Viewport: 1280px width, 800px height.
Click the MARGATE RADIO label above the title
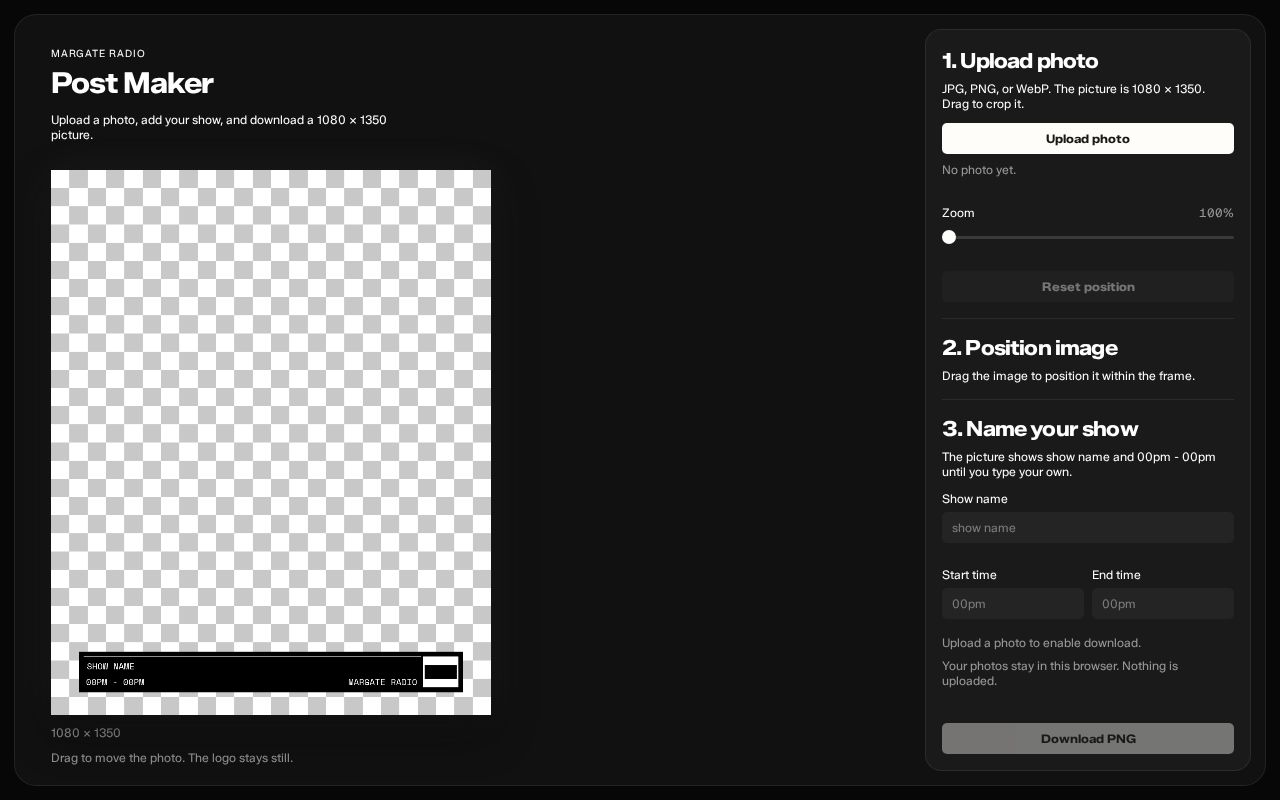pyautogui.click(x=98, y=54)
